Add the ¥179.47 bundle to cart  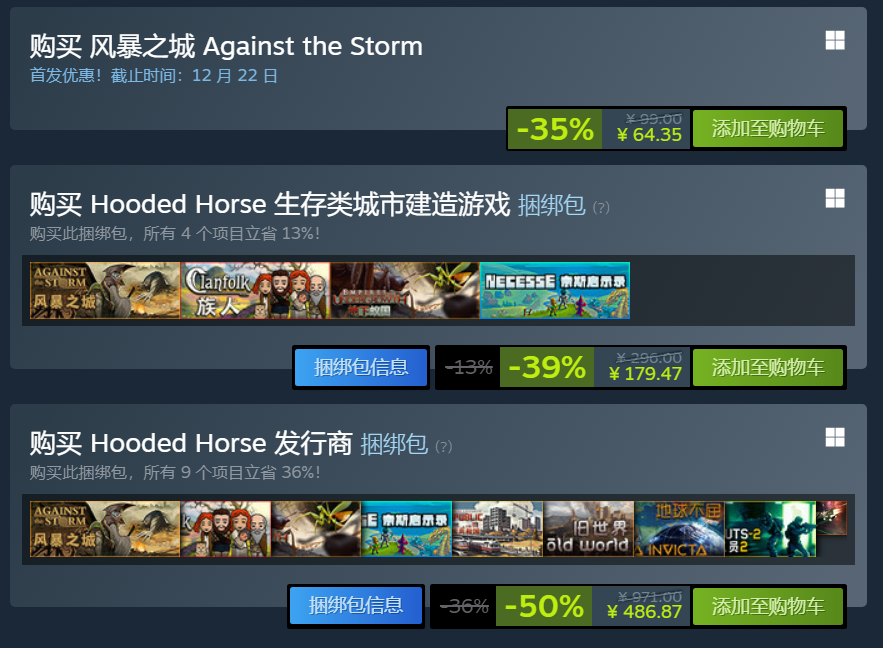pos(768,367)
